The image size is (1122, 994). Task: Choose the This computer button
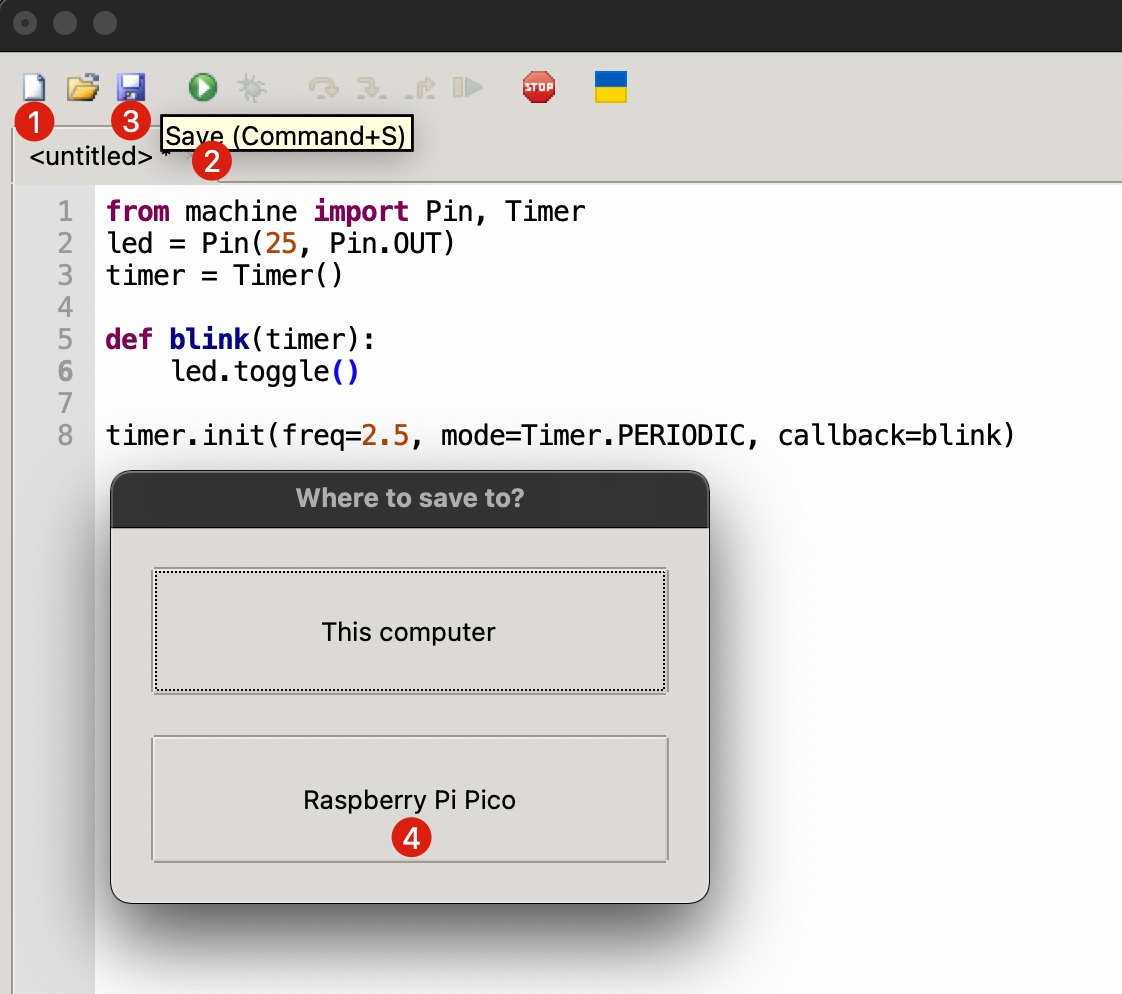tap(409, 632)
